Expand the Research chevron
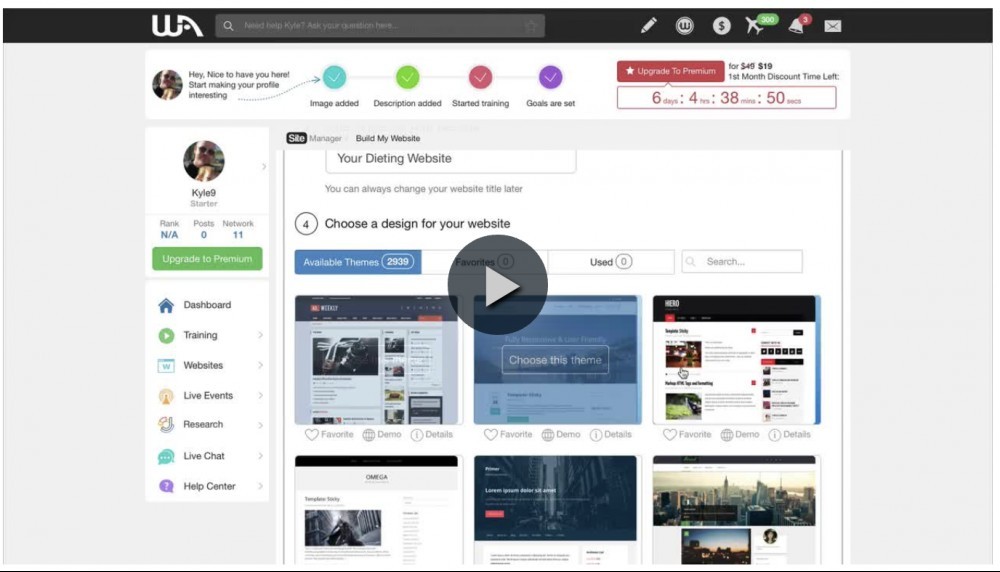Viewport: 1000px width, 572px height. (260, 425)
